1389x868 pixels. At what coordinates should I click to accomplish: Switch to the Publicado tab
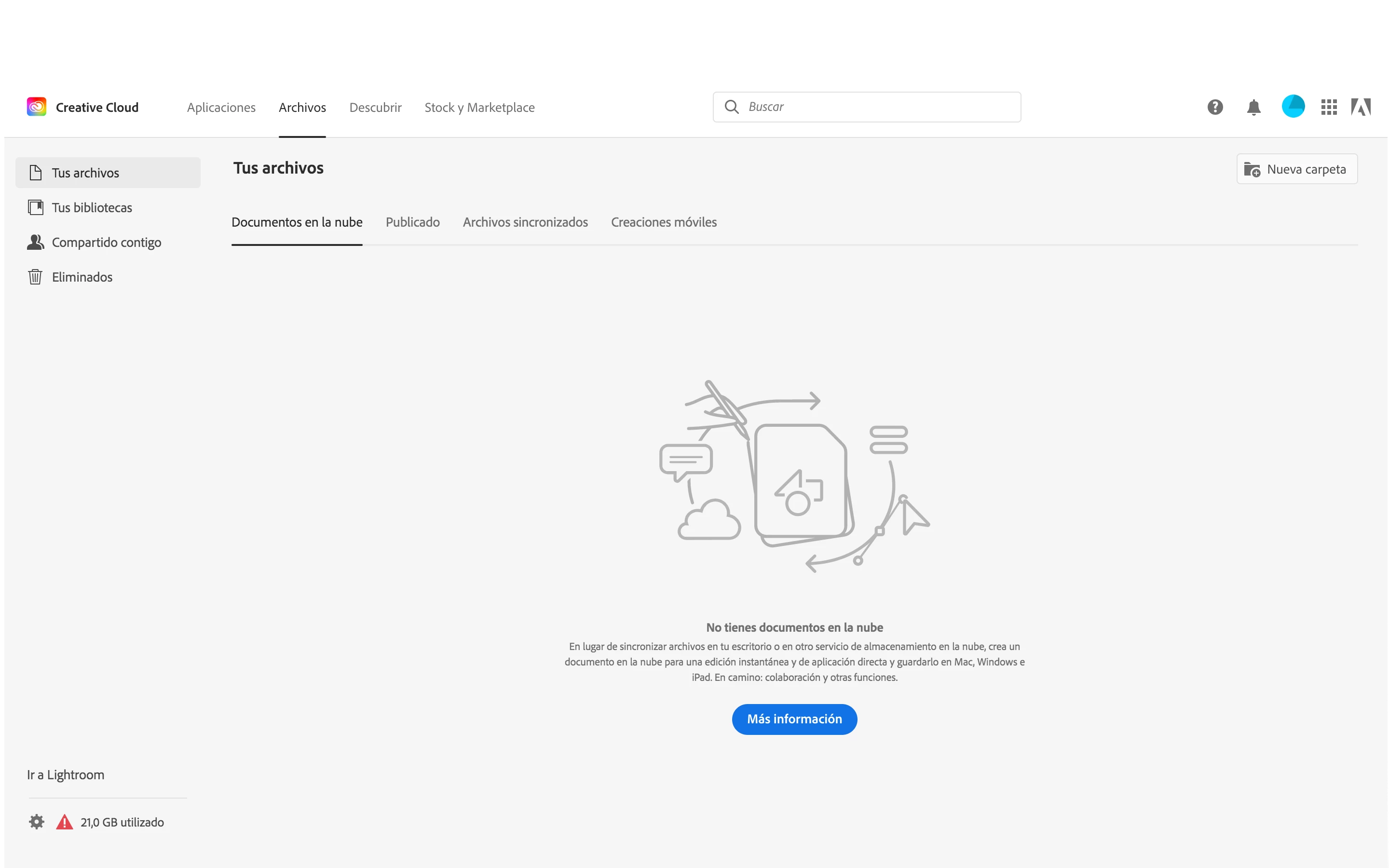pos(412,222)
